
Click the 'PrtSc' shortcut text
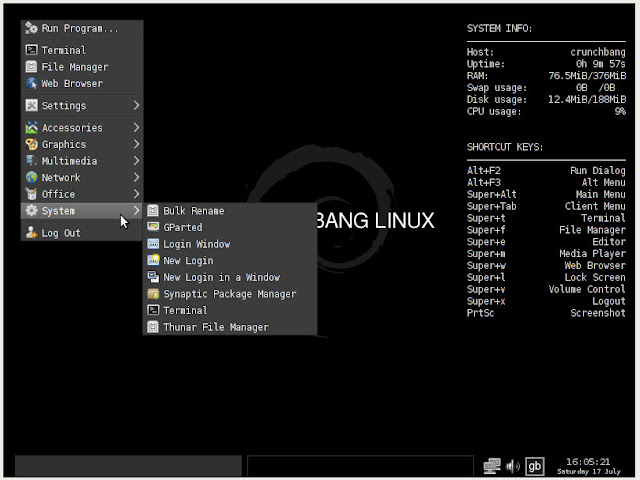[x=480, y=313]
